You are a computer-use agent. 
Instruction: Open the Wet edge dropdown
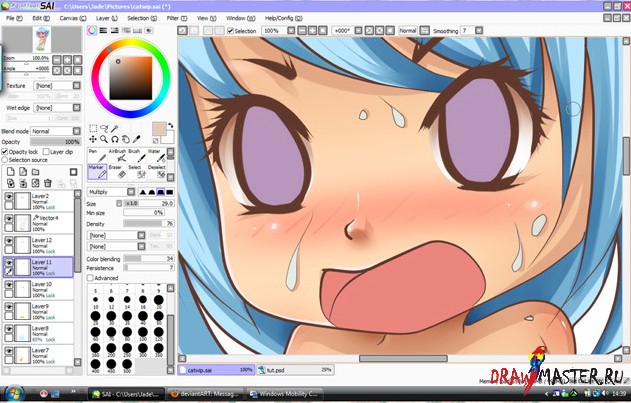(x=58, y=108)
